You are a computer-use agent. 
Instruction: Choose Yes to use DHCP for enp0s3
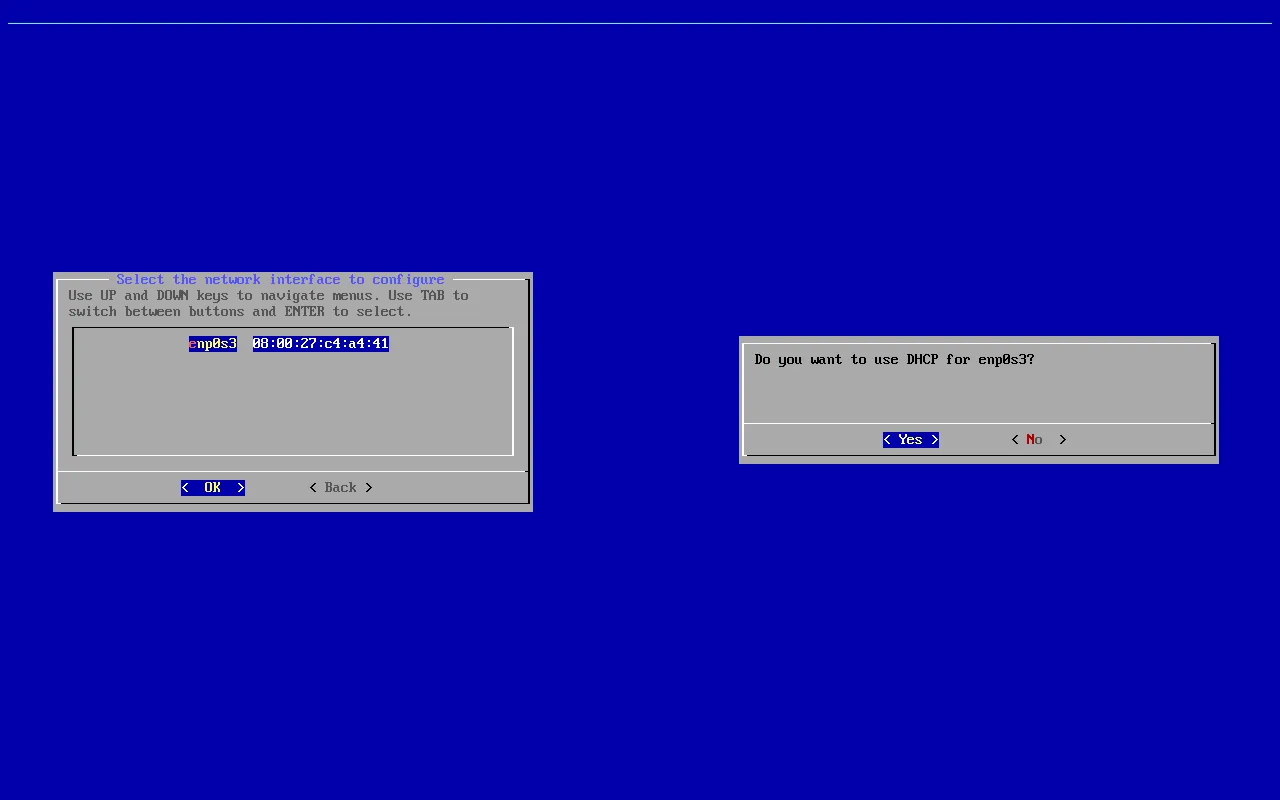(910, 440)
